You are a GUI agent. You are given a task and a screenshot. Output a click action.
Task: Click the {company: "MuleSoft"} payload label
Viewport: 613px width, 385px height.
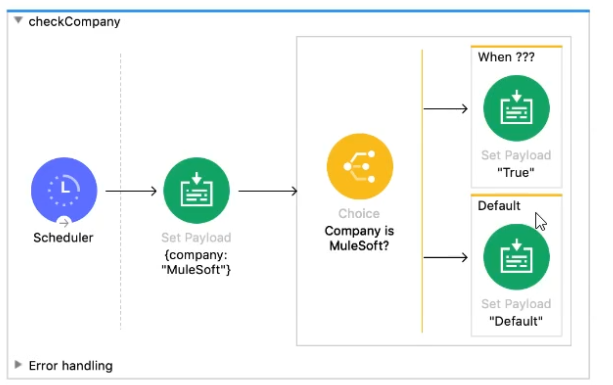[x=196, y=262]
